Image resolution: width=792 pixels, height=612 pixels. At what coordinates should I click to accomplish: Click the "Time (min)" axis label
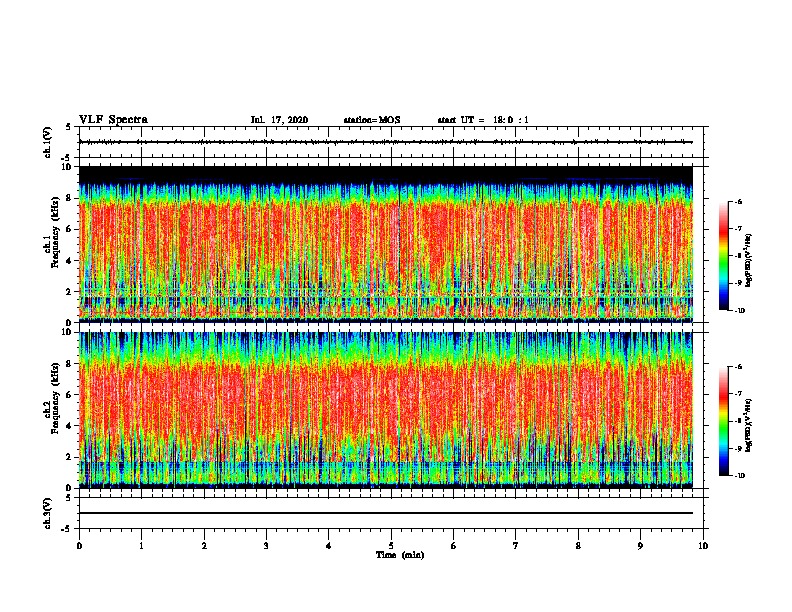[400, 555]
